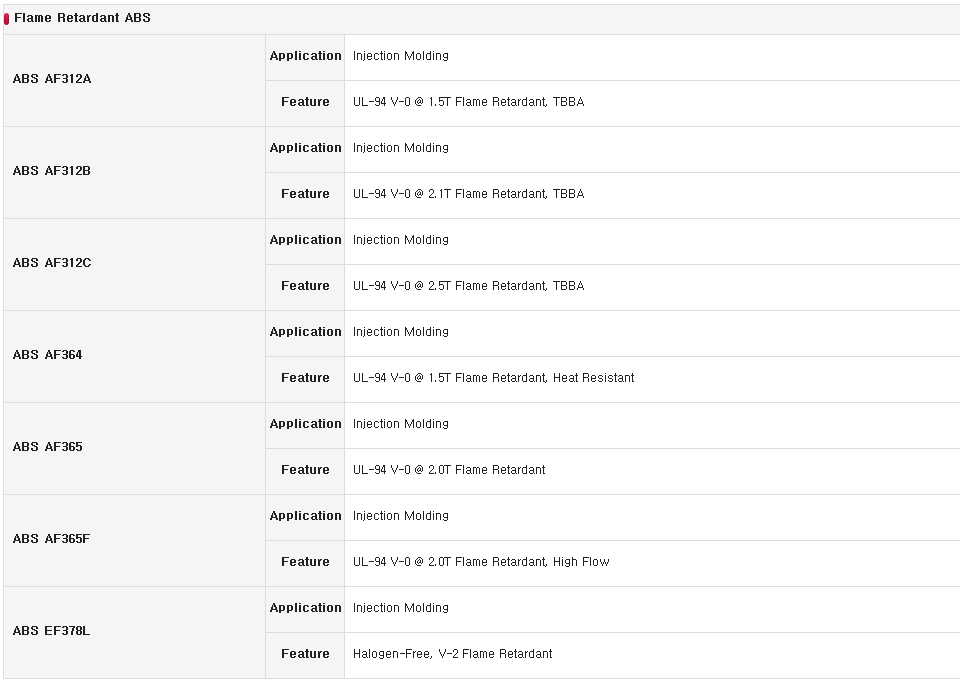The height and width of the screenshot is (686, 960).
Task: Click Application label in AF312A row
Action: [x=306, y=56]
